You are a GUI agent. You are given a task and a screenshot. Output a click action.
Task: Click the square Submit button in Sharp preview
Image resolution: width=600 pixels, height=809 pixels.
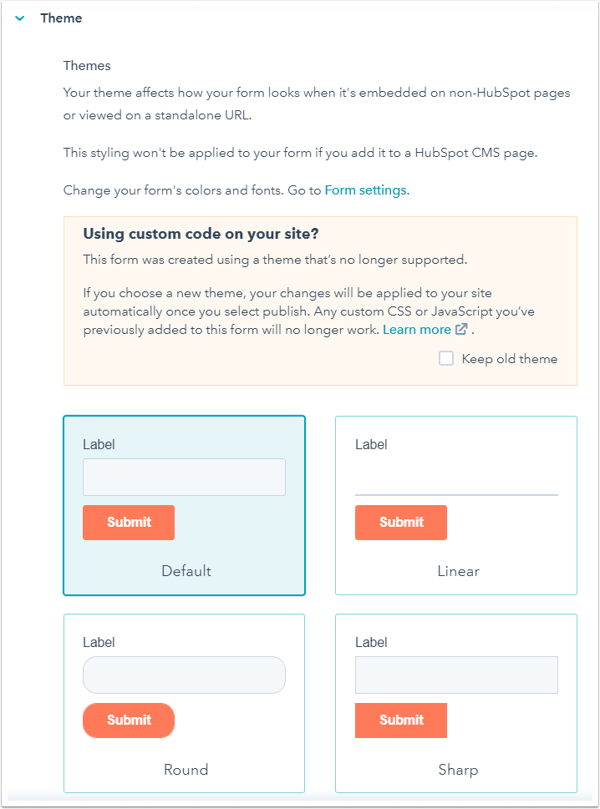click(x=401, y=720)
